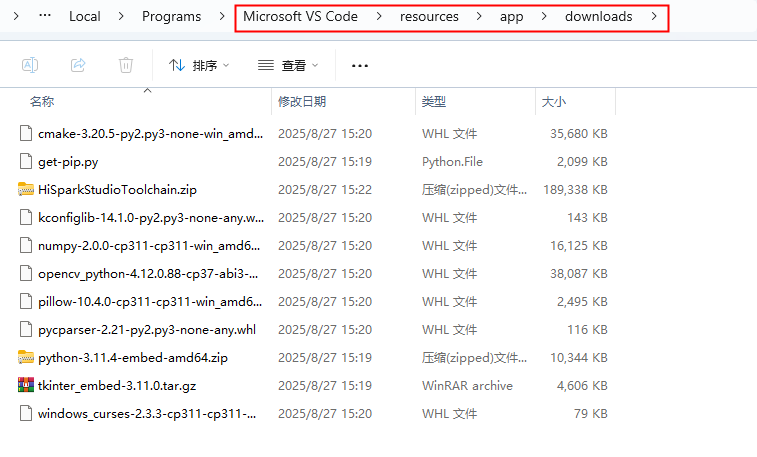Sort by the 修改日期 column header
Screen dimensions: 757x457
click(301, 101)
